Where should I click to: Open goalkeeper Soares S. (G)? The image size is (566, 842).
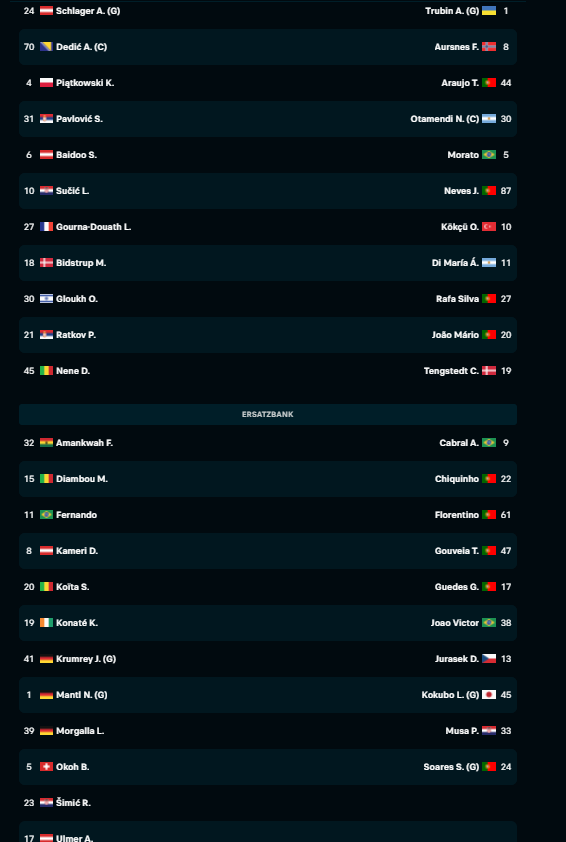tap(451, 766)
